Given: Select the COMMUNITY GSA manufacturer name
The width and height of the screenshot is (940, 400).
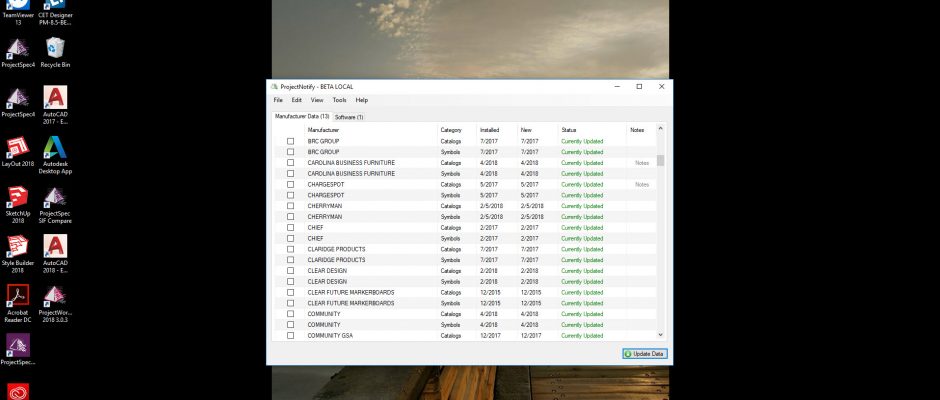Looking at the screenshot, I should coord(330,336).
